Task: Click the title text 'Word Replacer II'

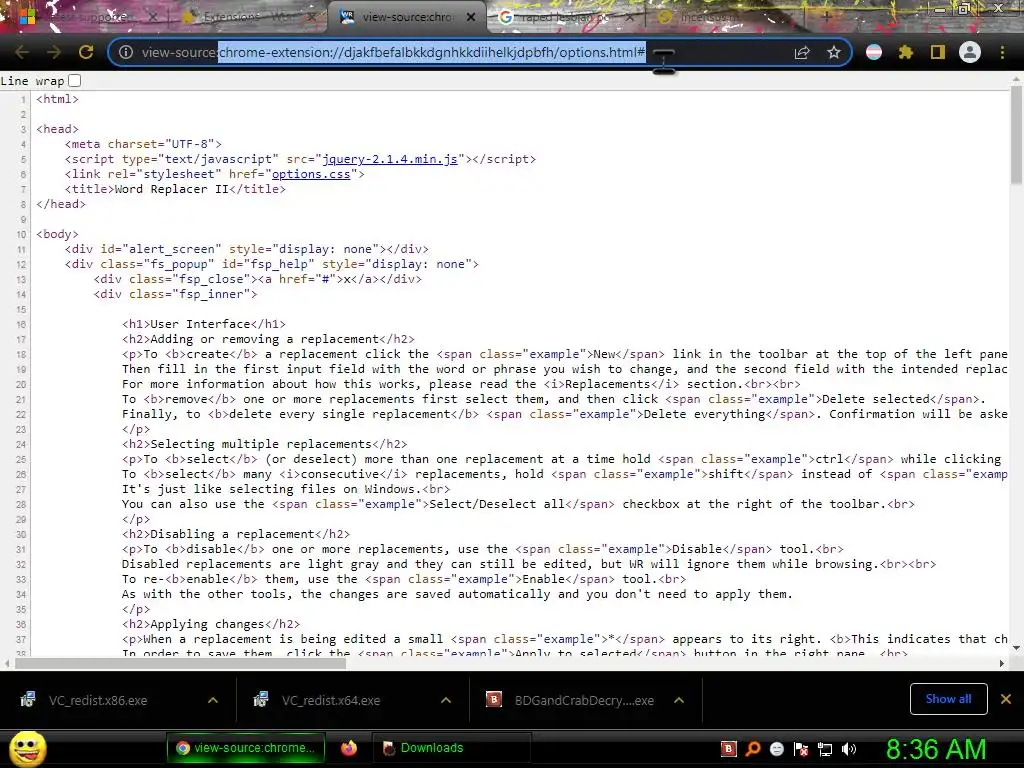Action: coord(171,189)
